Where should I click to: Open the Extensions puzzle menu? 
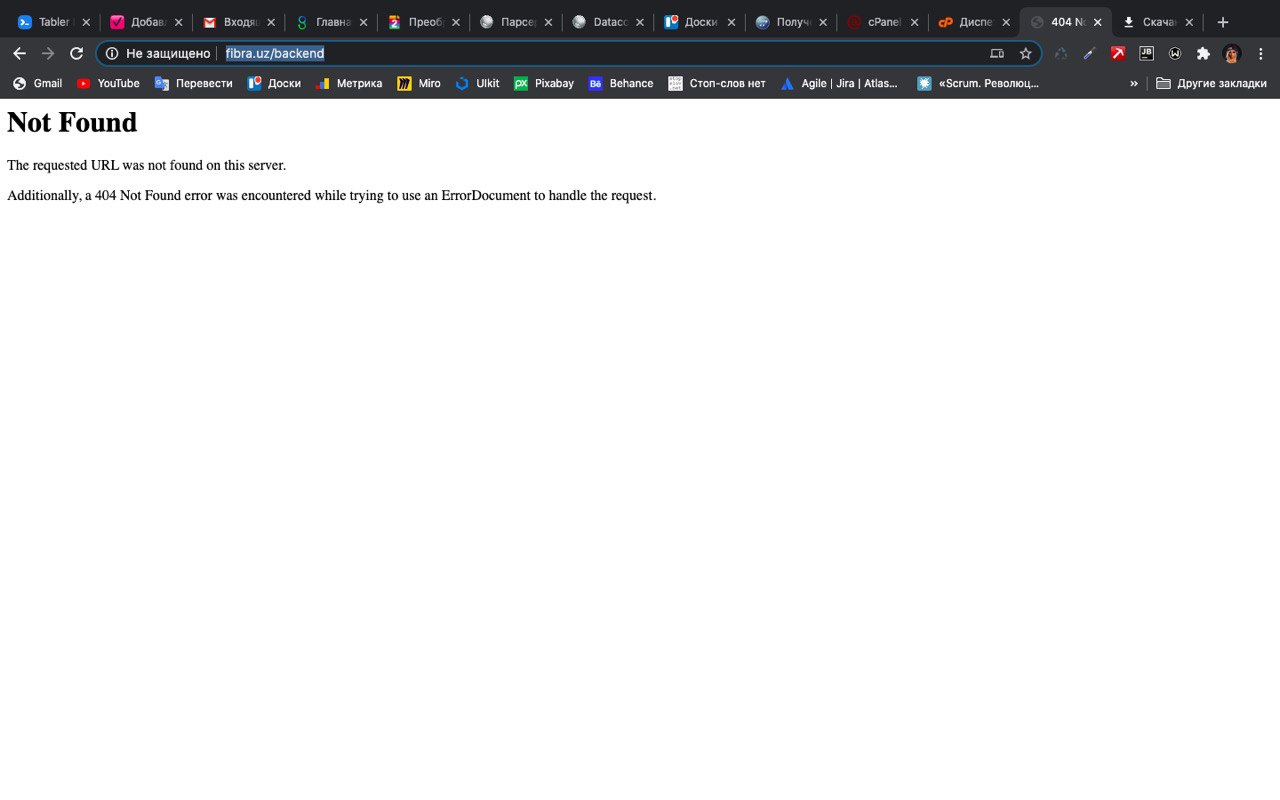point(1203,54)
